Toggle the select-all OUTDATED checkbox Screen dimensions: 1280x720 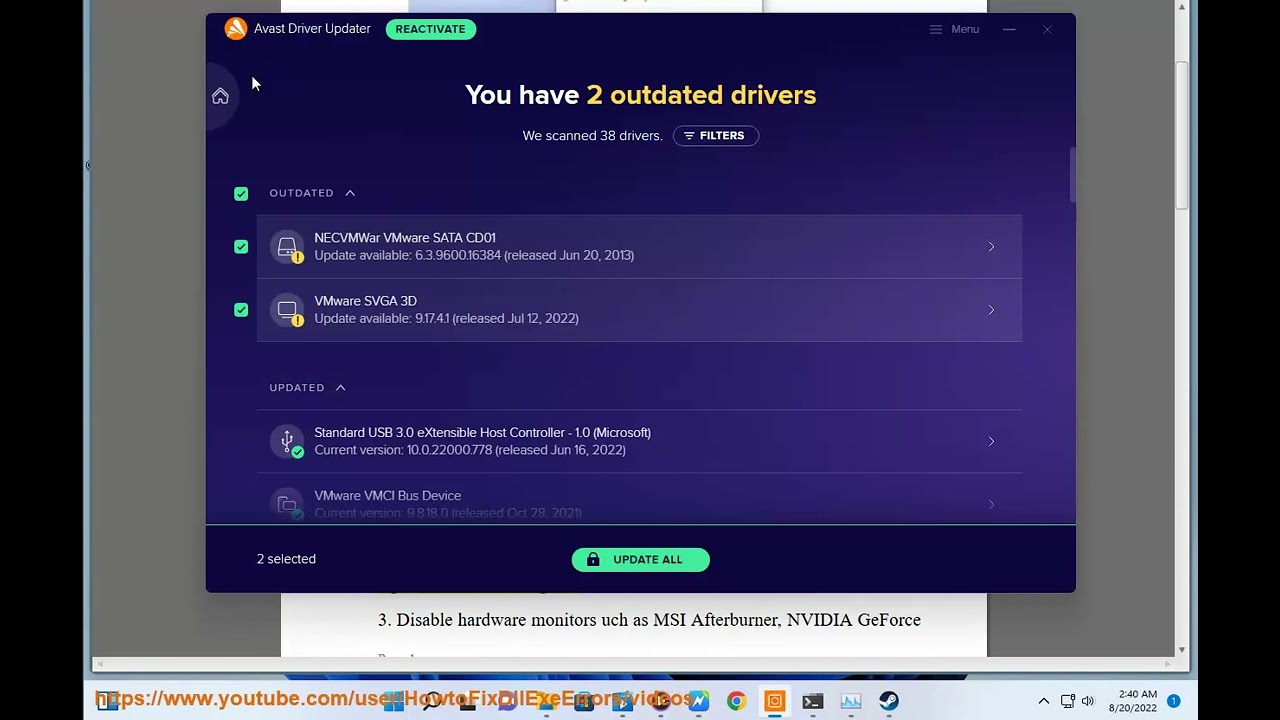click(x=241, y=194)
